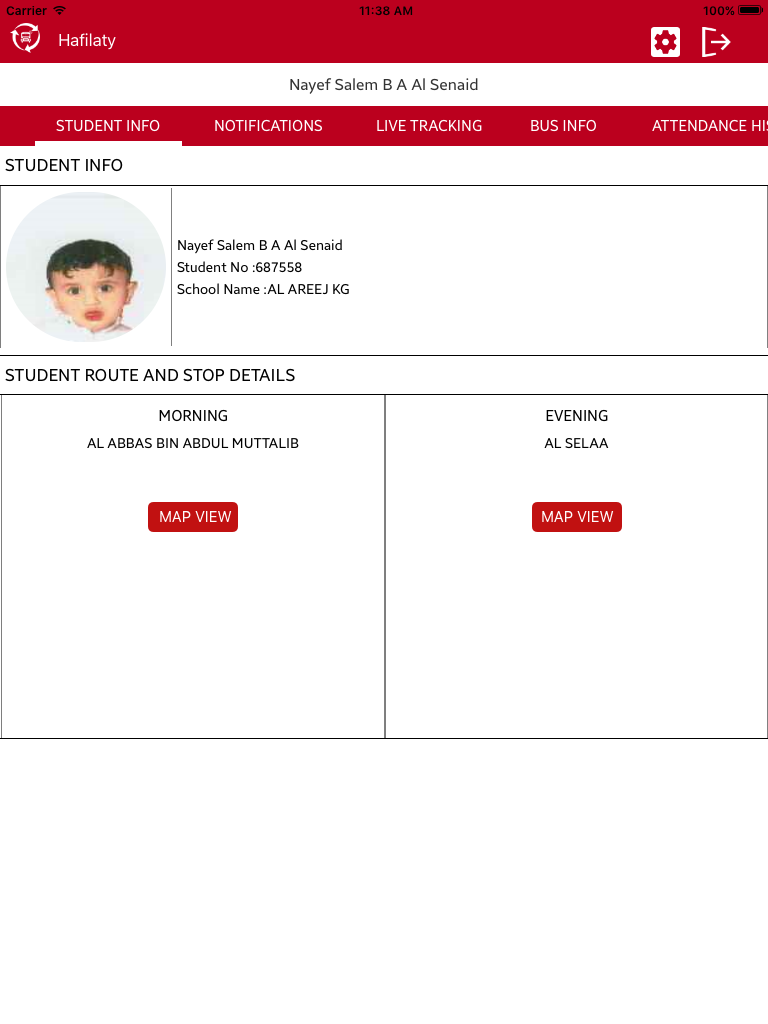
Task: Check the Wi-Fi status icon
Action: (x=59, y=10)
